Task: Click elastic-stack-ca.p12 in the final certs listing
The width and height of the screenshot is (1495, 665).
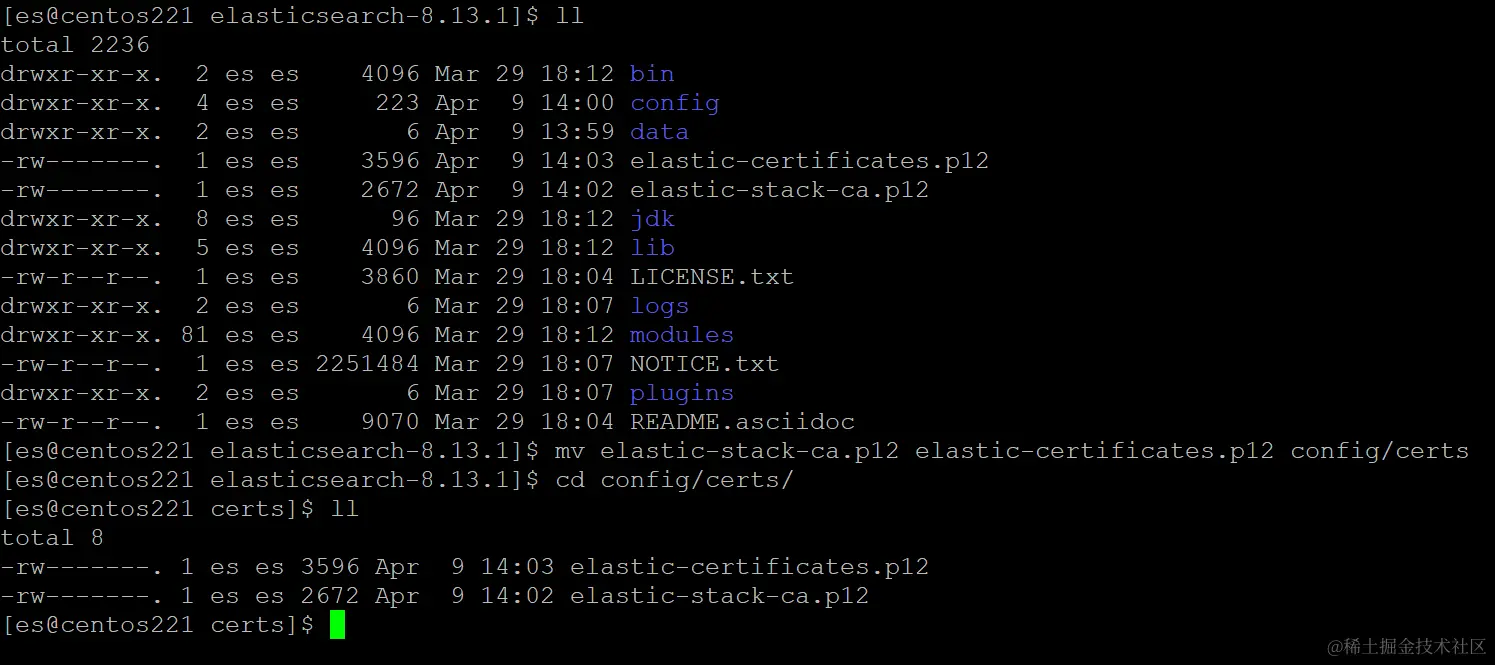Action: [719, 596]
